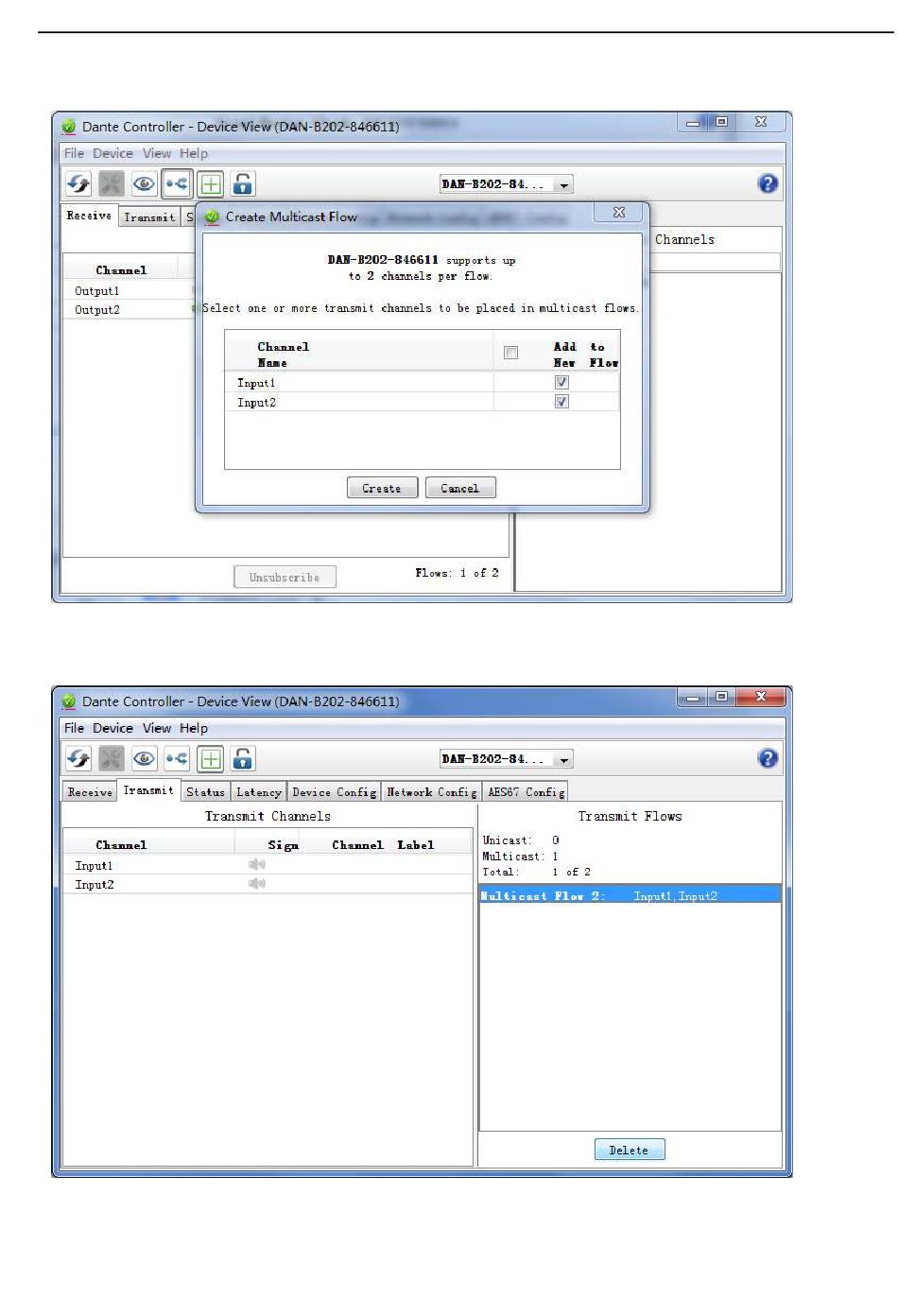Uncheck Add to New Flow for Input1
The width and height of the screenshot is (898, 1316).
[561, 382]
